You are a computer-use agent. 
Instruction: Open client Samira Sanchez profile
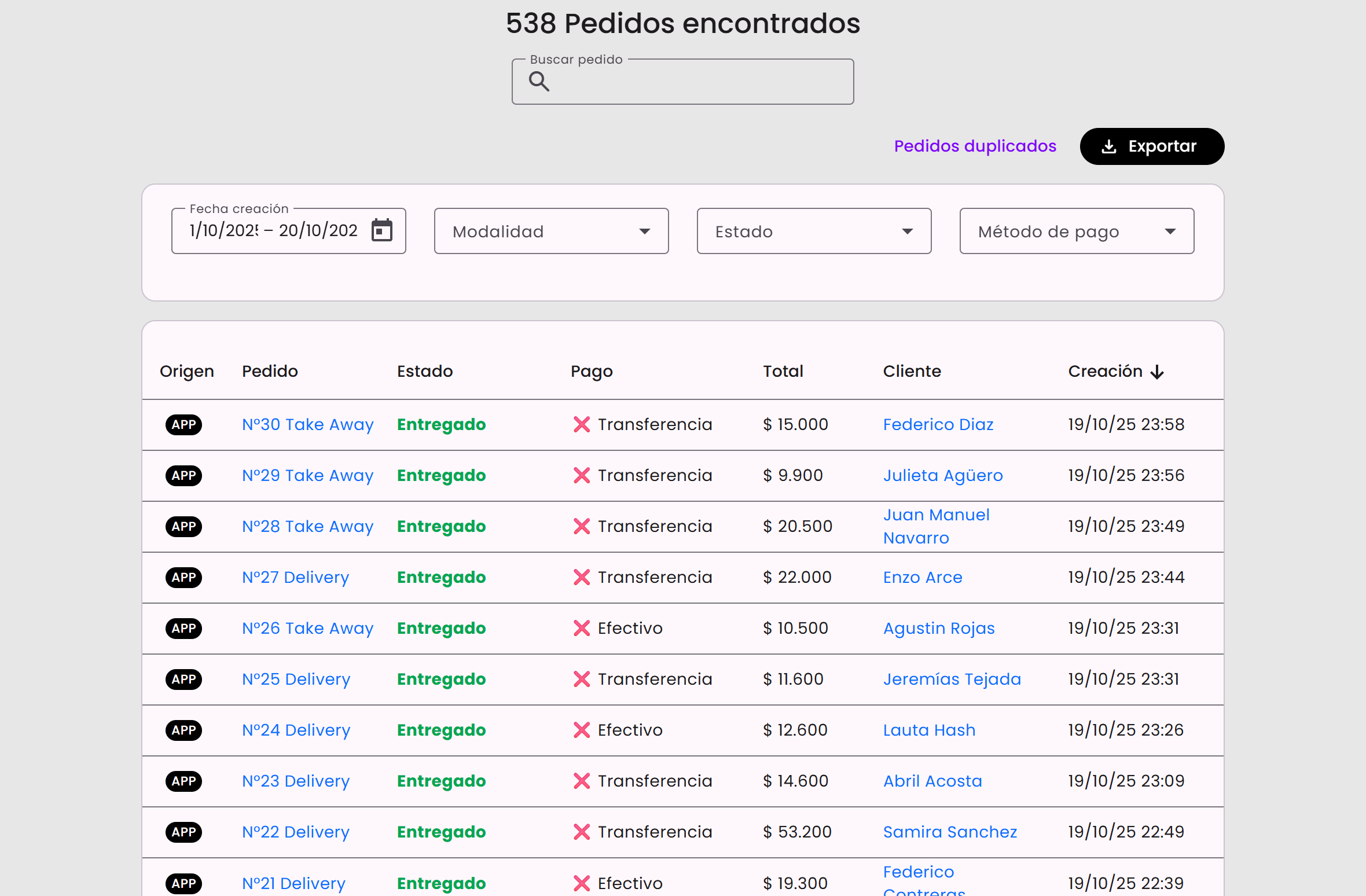pyautogui.click(x=950, y=832)
